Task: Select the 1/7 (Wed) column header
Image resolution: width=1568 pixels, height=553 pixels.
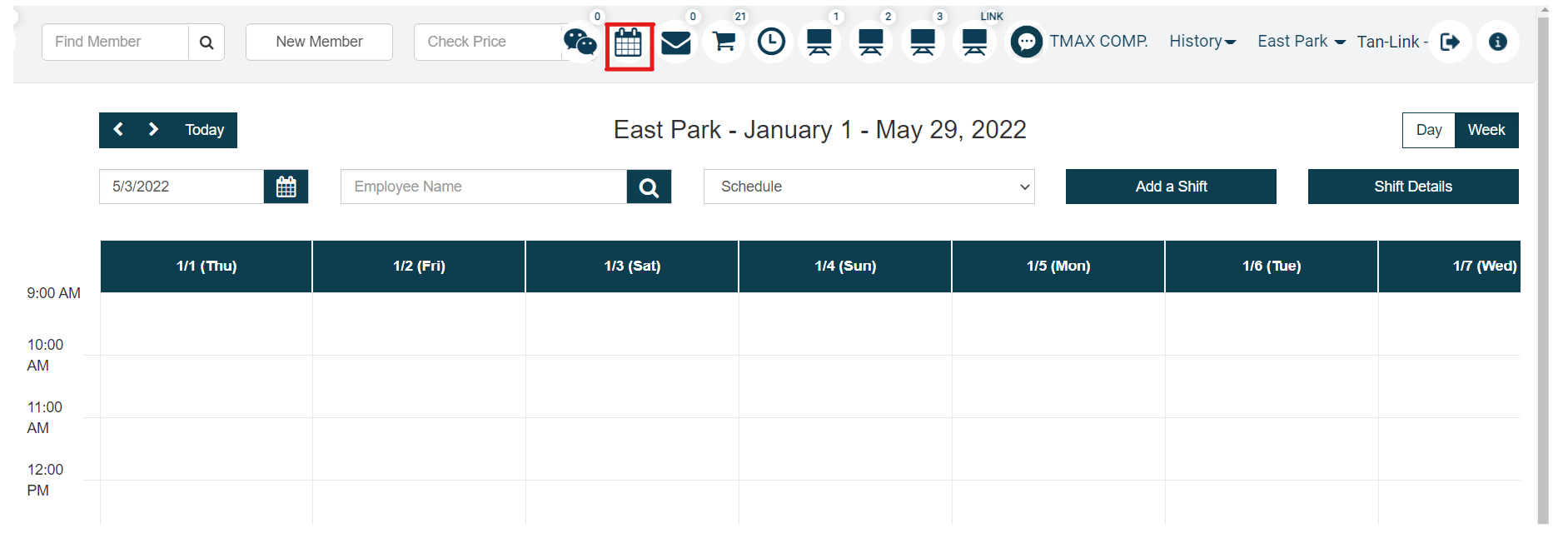Action: [x=1450, y=267]
